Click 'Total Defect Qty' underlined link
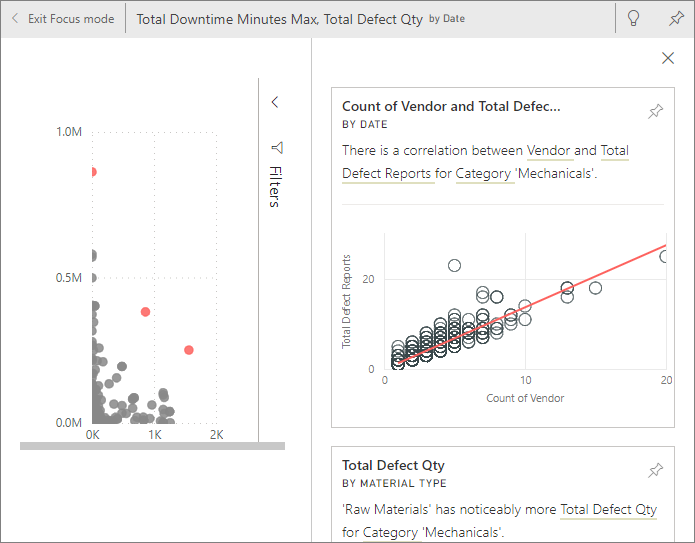695x543 pixels. click(x=608, y=510)
